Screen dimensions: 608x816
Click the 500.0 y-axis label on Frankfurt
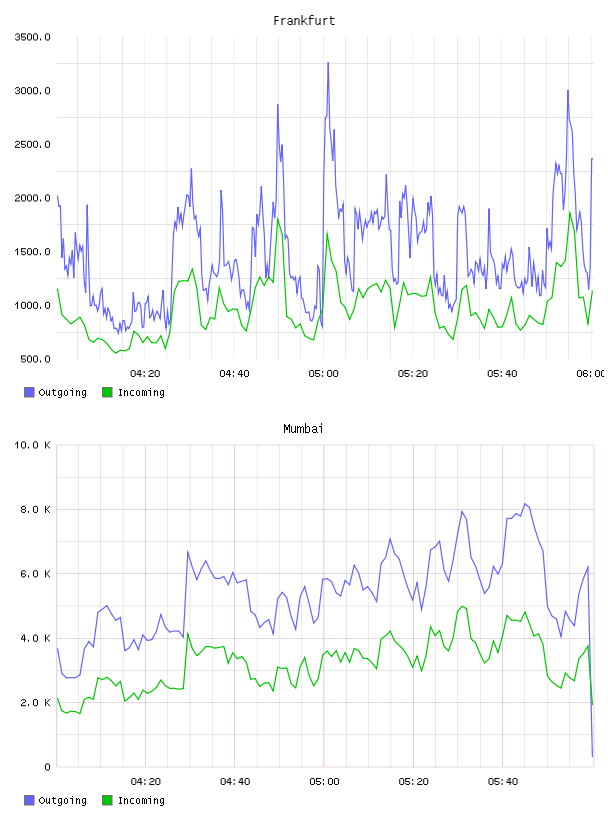pyautogui.click(x=35, y=359)
